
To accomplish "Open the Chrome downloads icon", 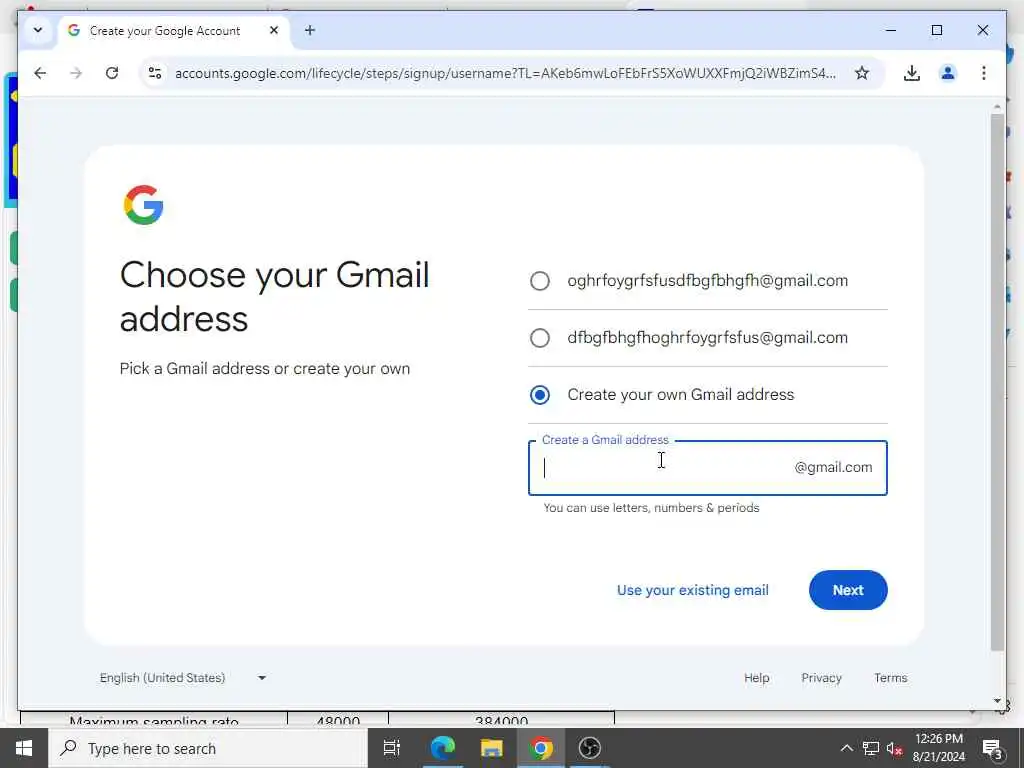I will (912, 73).
